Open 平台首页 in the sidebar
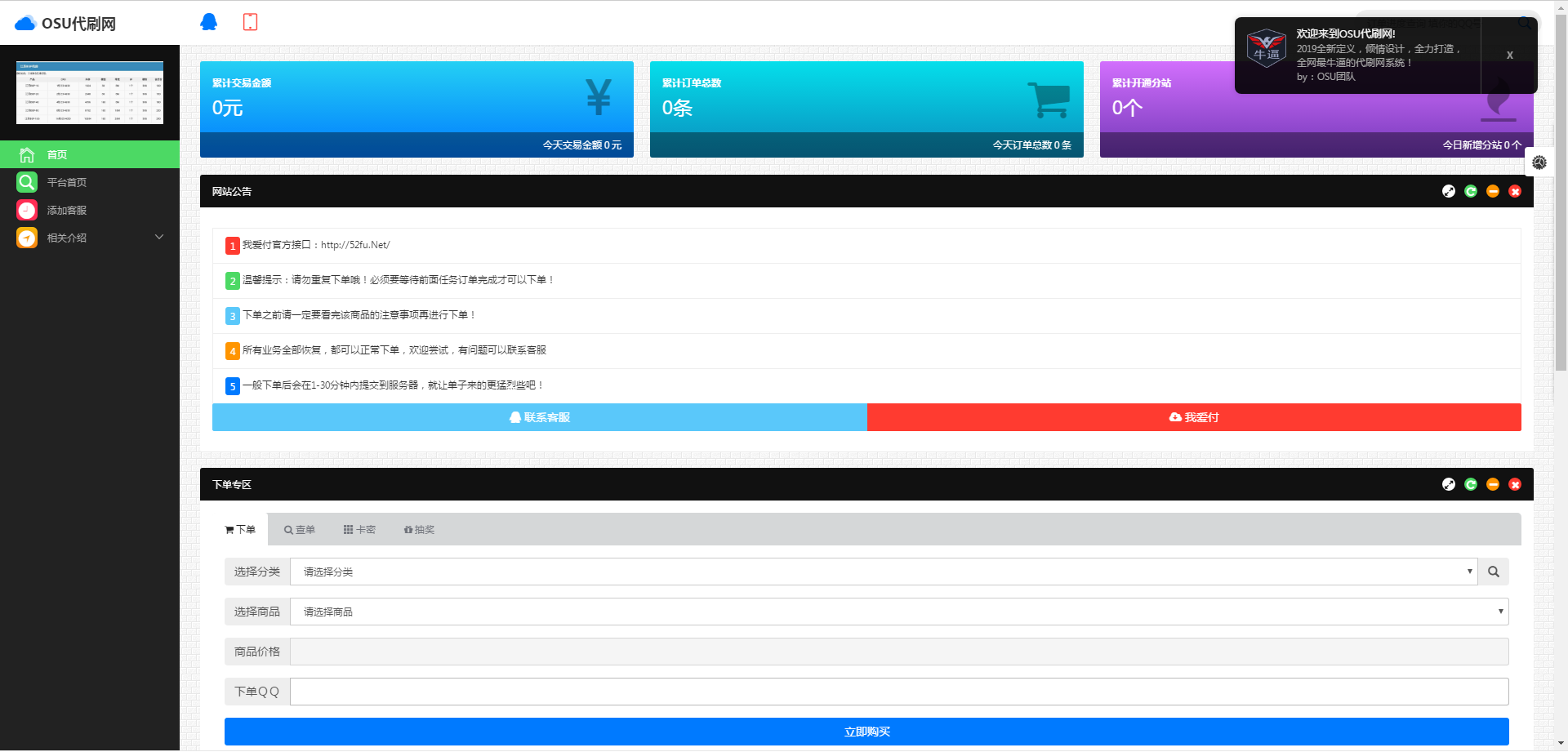The image size is (1568, 752). click(90, 182)
